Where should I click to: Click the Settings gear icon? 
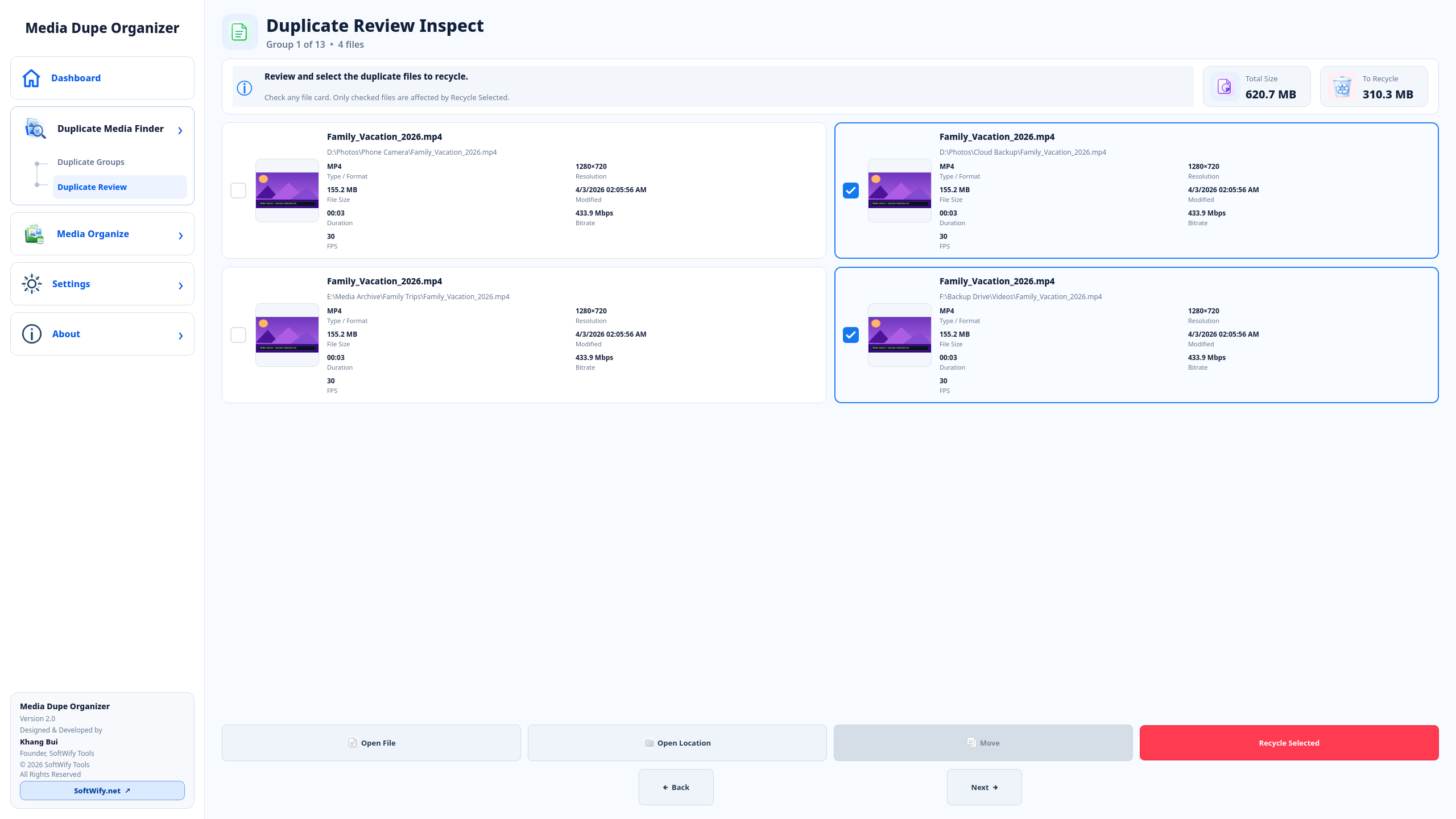coord(32,284)
